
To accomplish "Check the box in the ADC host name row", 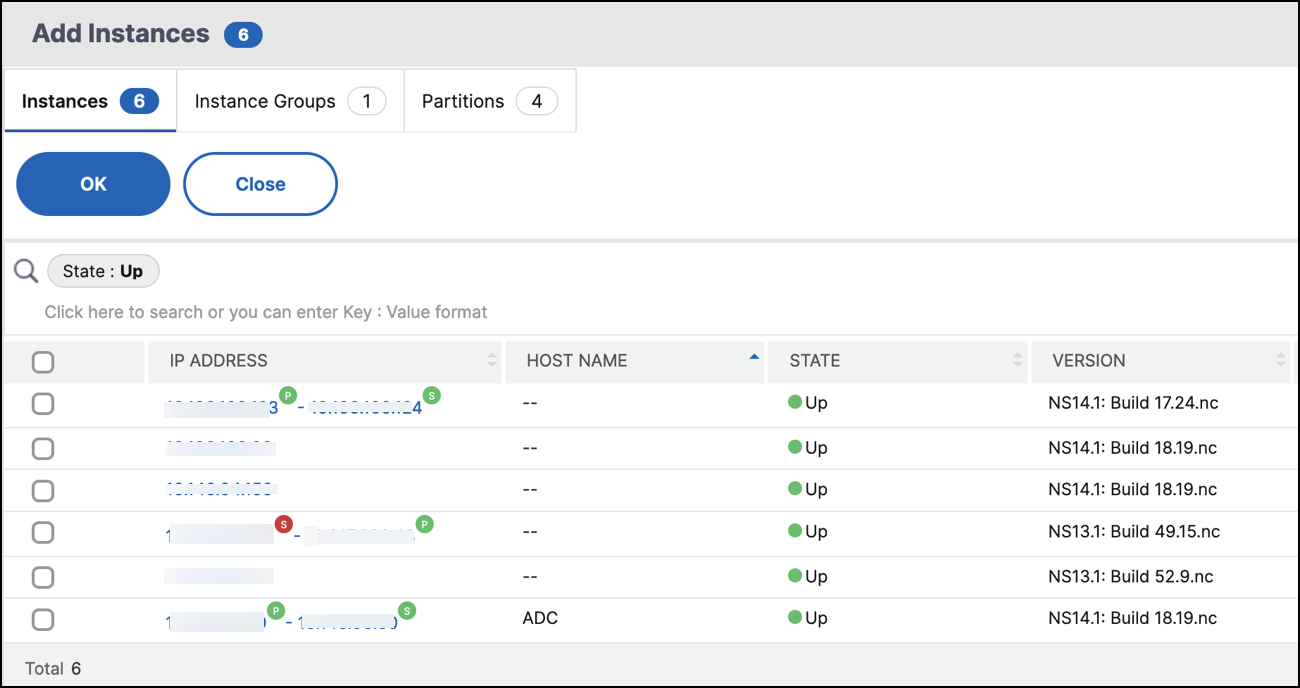I will click(43, 619).
